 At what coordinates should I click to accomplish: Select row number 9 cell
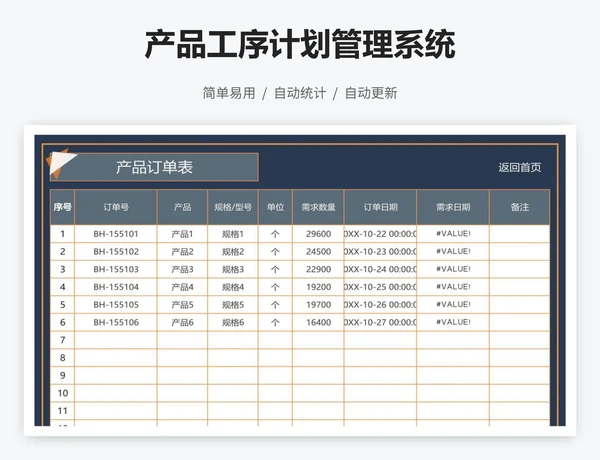(x=62, y=375)
